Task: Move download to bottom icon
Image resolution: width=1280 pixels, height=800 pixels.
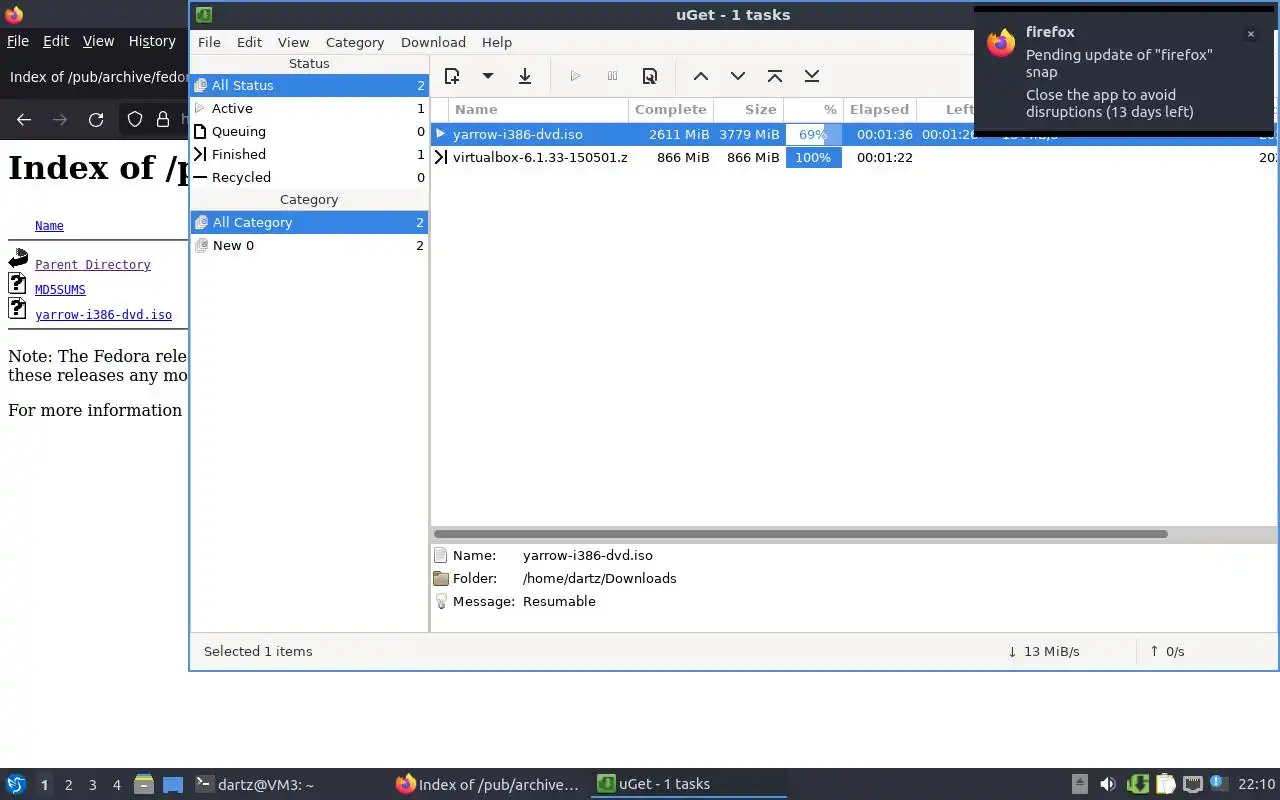Action: point(812,76)
